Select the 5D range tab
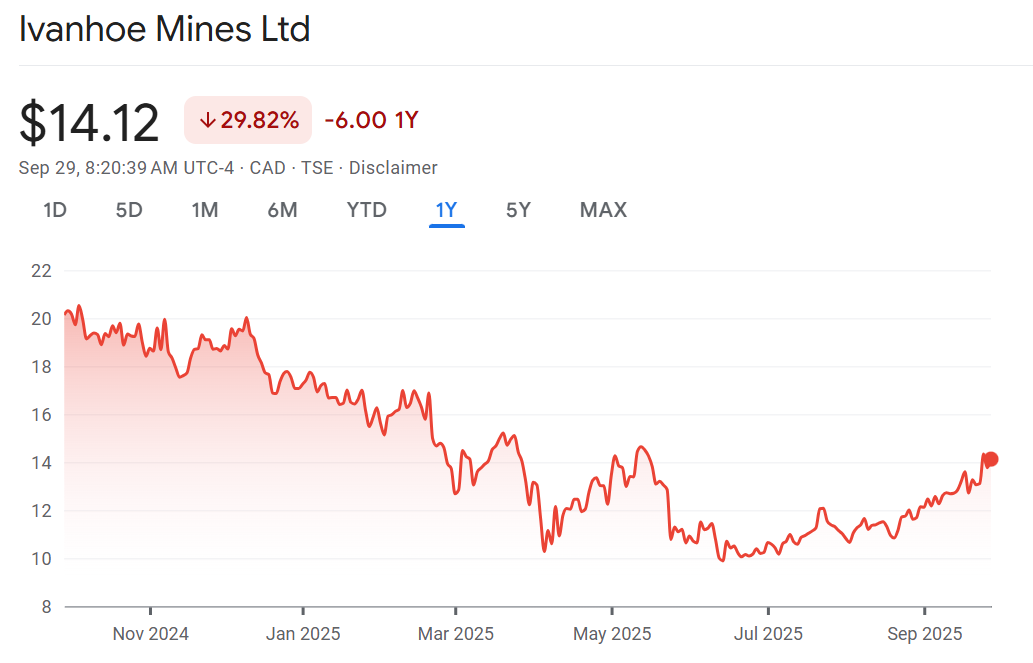This screenshot has height=663, width=1033. click(x=129, y=210)
